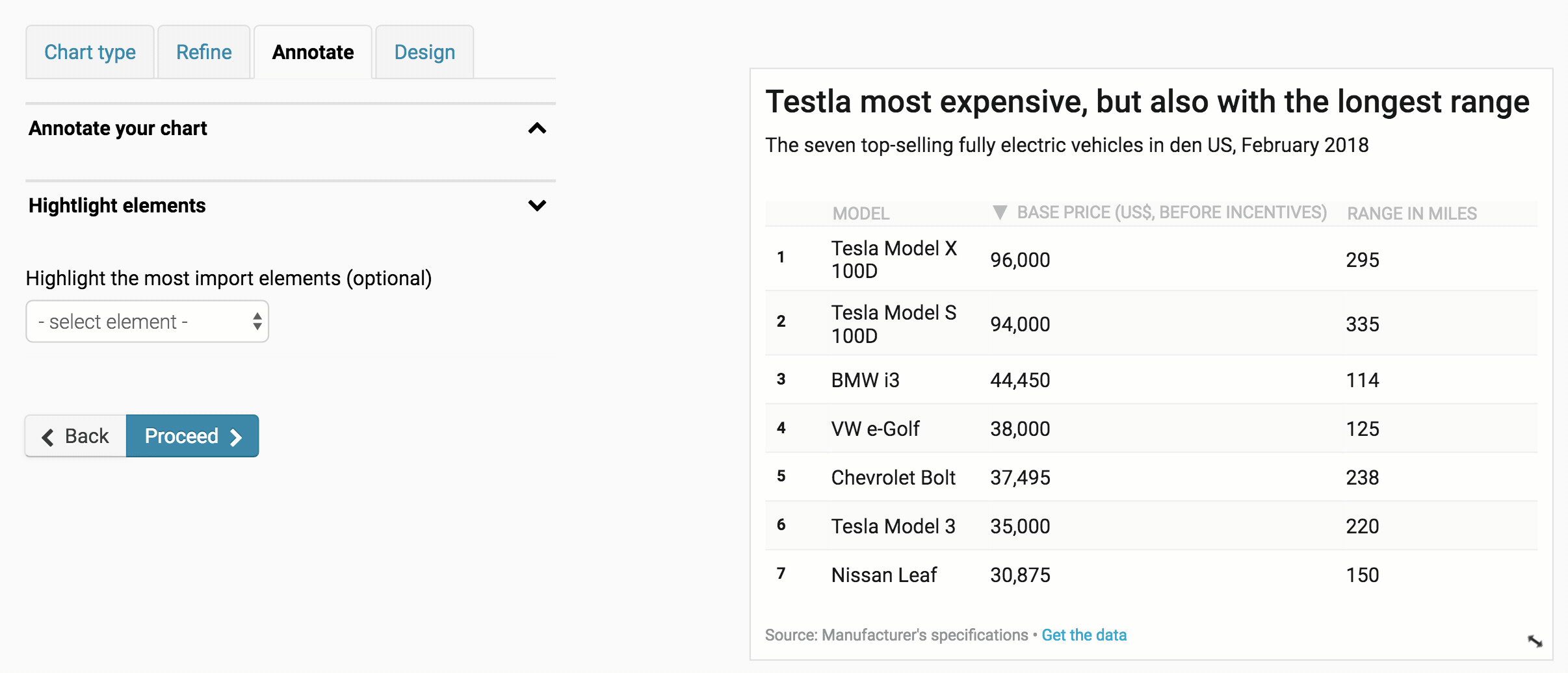The width and height of the screenshot is (1568, 673).
Task: Click the chart subtitle about top-selling vehicles
Action: (x=1066, y=145)
